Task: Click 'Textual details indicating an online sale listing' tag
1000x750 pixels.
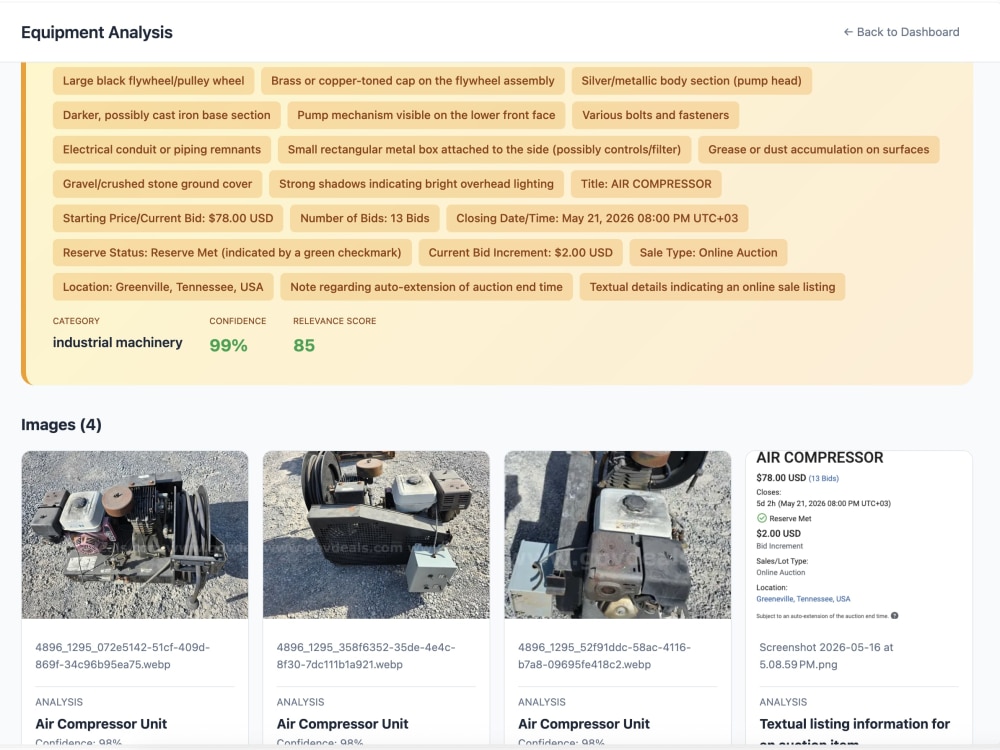Action: (x=712, y=288)
